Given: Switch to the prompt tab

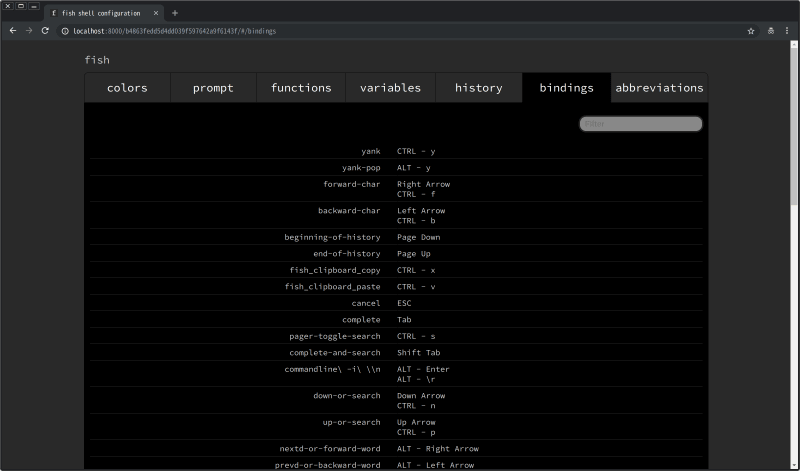Looking at the screenshot, I should [x=213, y=88].
